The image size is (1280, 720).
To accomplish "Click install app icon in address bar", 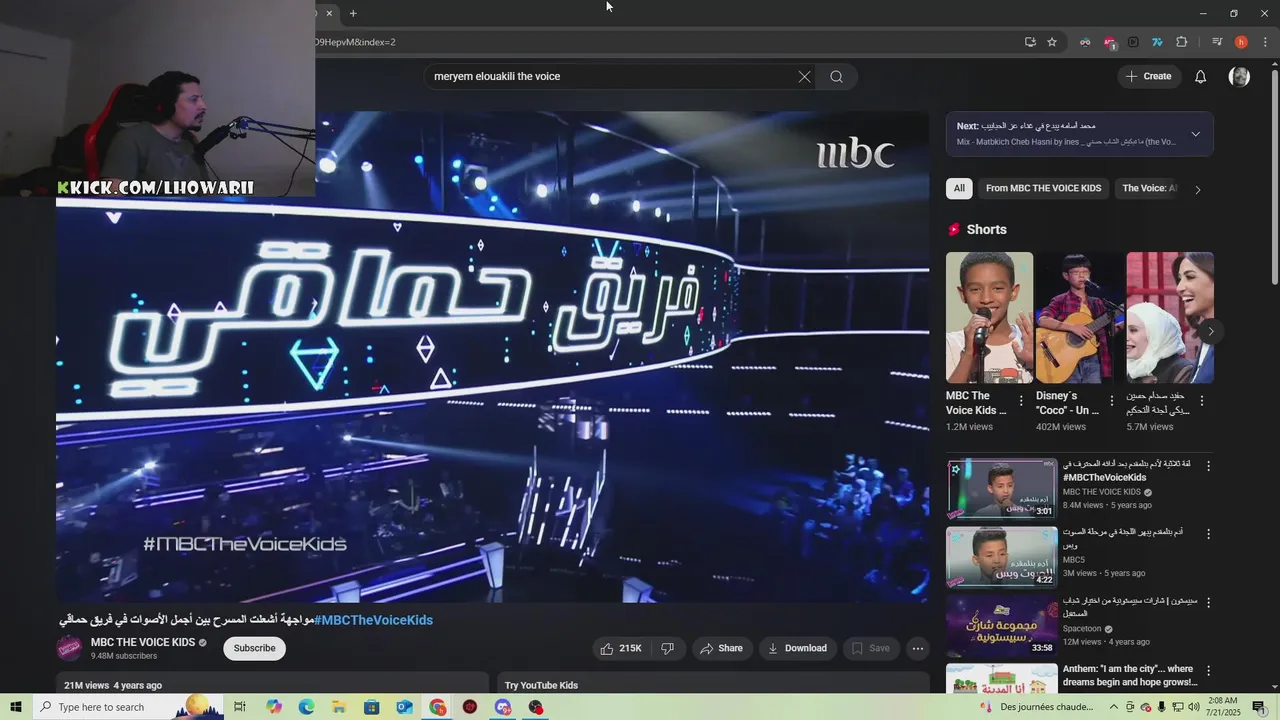I will (1030, 42).
